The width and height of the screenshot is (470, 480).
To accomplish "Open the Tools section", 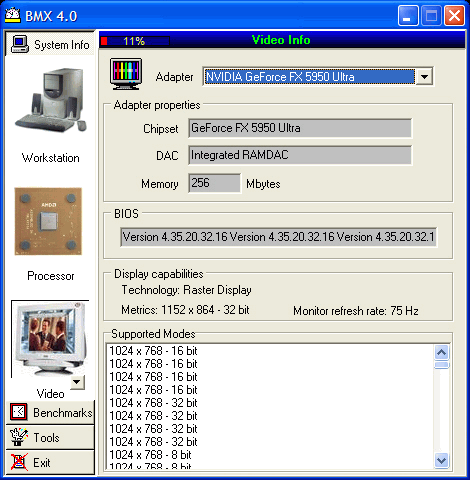I will pos(50,437).
